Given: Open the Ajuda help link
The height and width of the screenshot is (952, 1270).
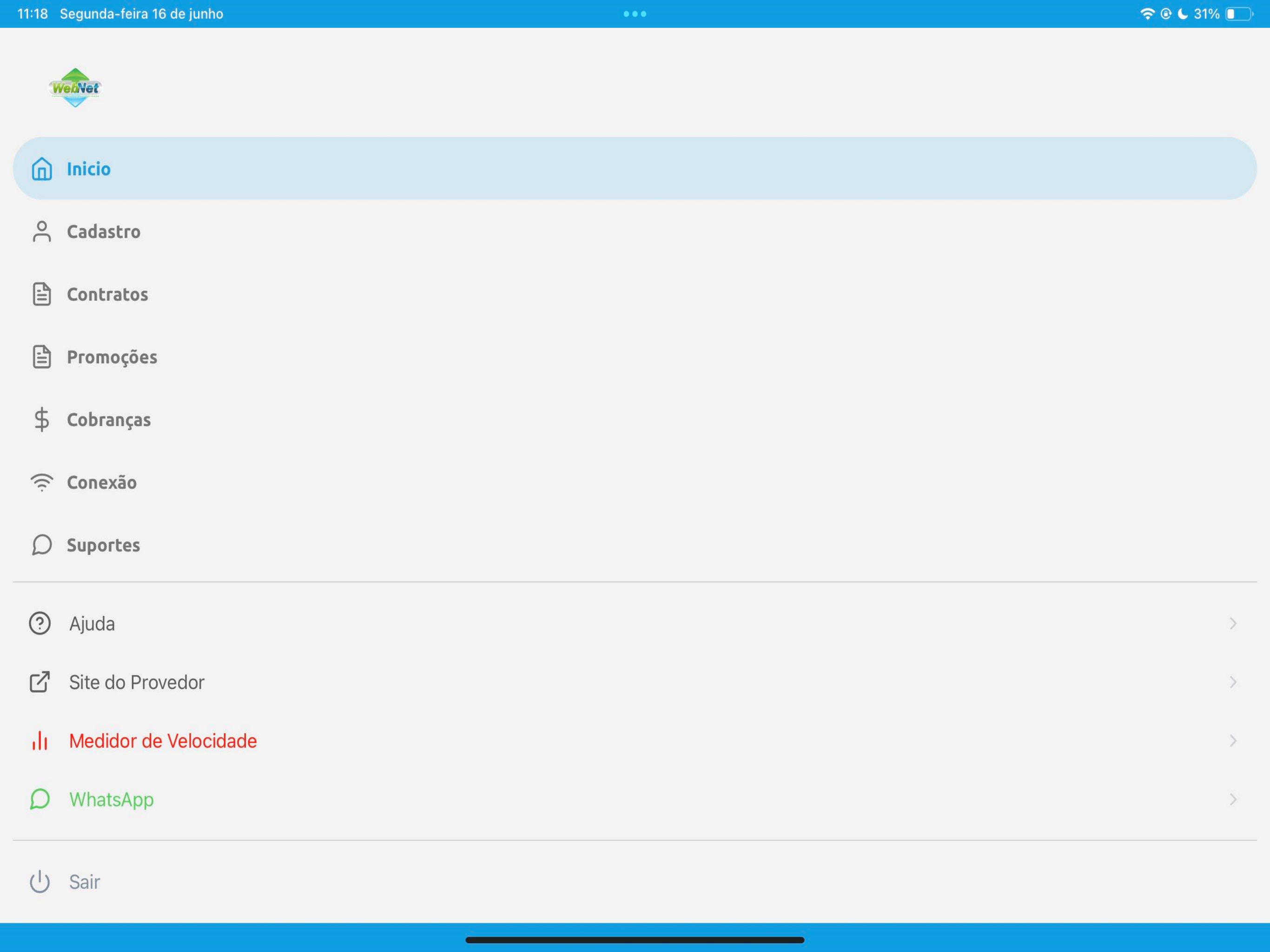Looking at the screenshot, I should pos(635,623).
